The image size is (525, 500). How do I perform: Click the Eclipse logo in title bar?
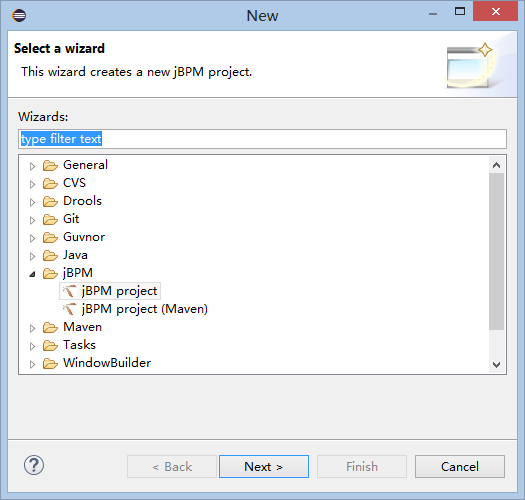[19, 15]
